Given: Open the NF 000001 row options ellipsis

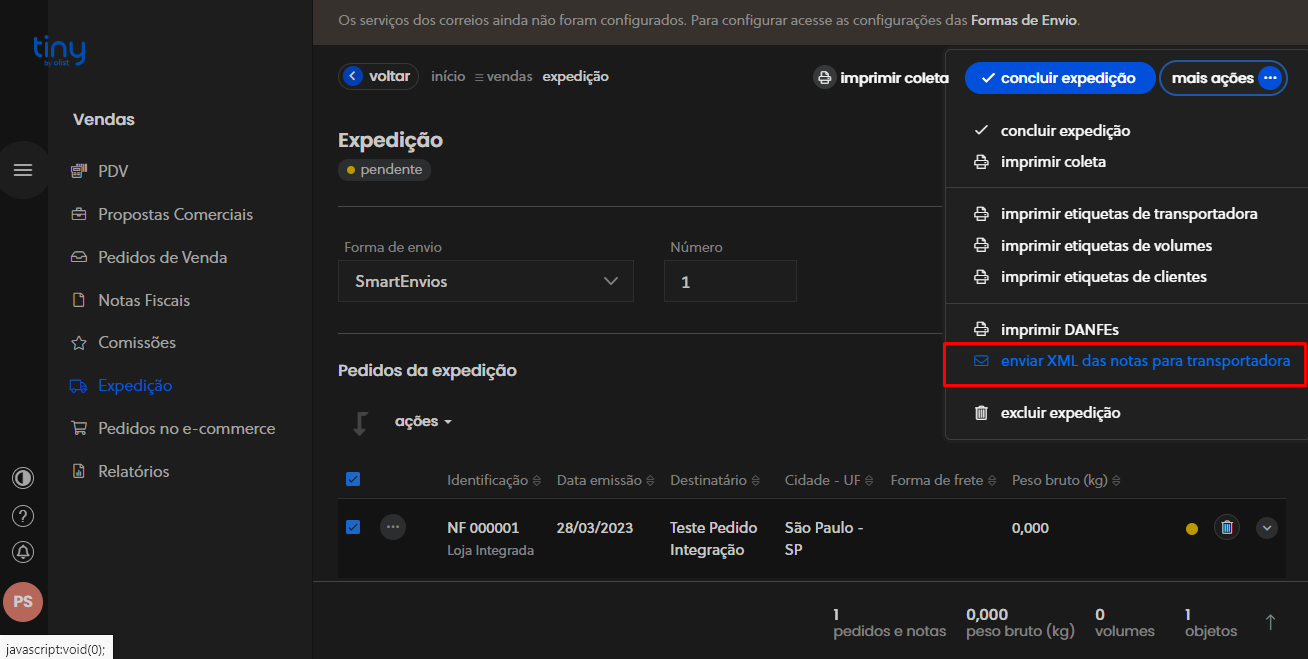Looking at the screenshot, I should 393,526.
